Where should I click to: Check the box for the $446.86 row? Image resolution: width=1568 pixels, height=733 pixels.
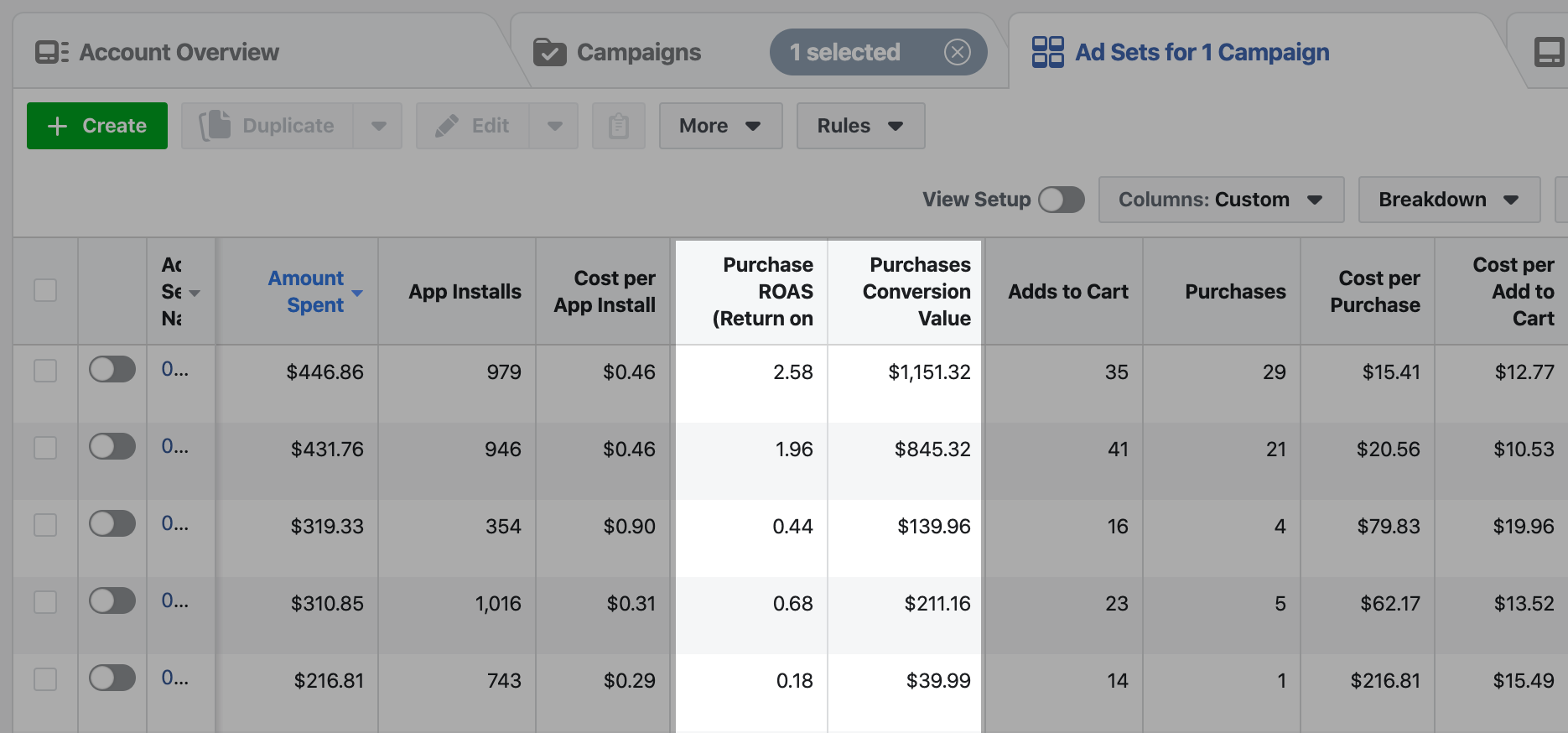click(x=45, y=371)
